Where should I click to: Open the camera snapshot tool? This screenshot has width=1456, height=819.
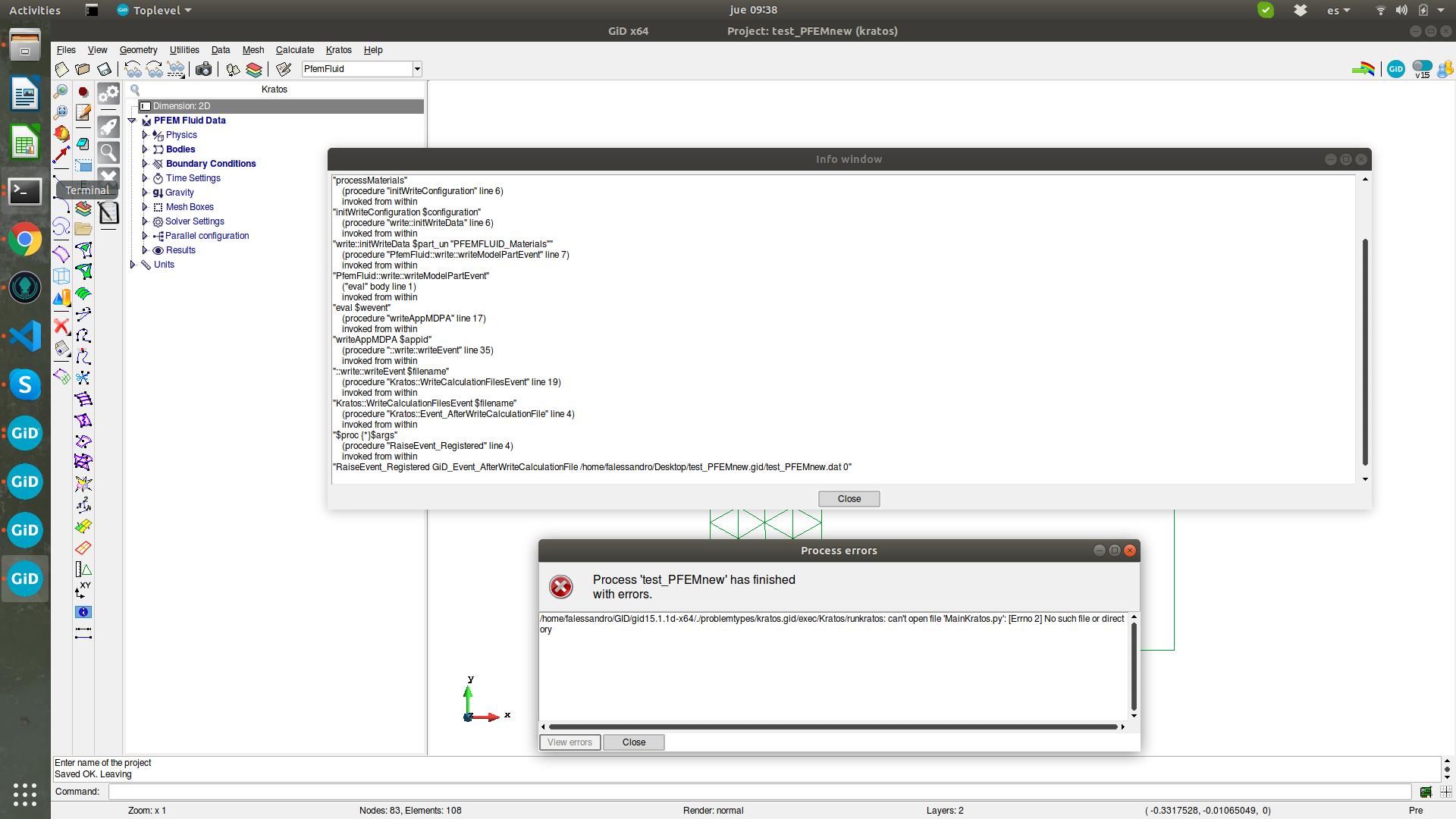pyautogui.click(x=203, y=68)
